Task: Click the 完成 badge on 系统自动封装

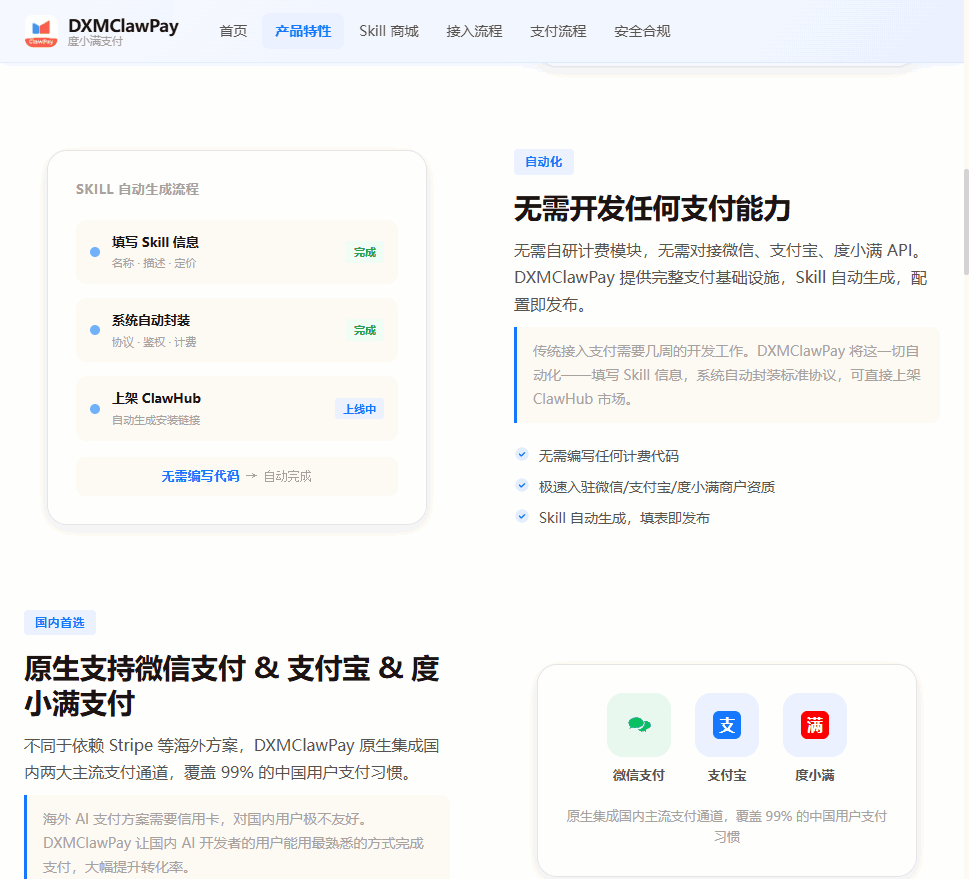Action: 365,330
